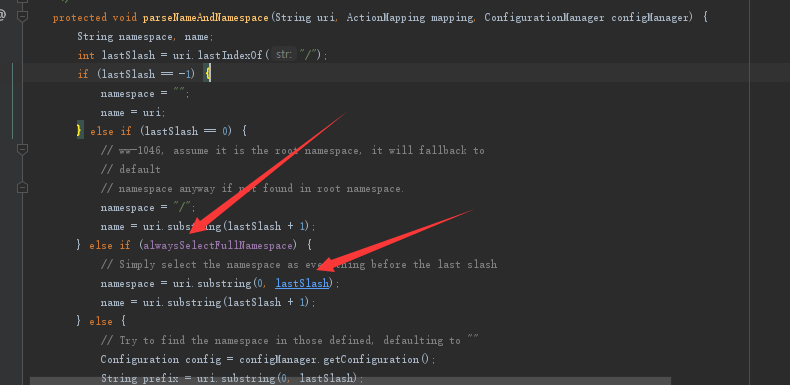Collapse the parseNameAndNamespace method fold marker
The width and height of the screenshot is (790, 385).
coord(22,17)
